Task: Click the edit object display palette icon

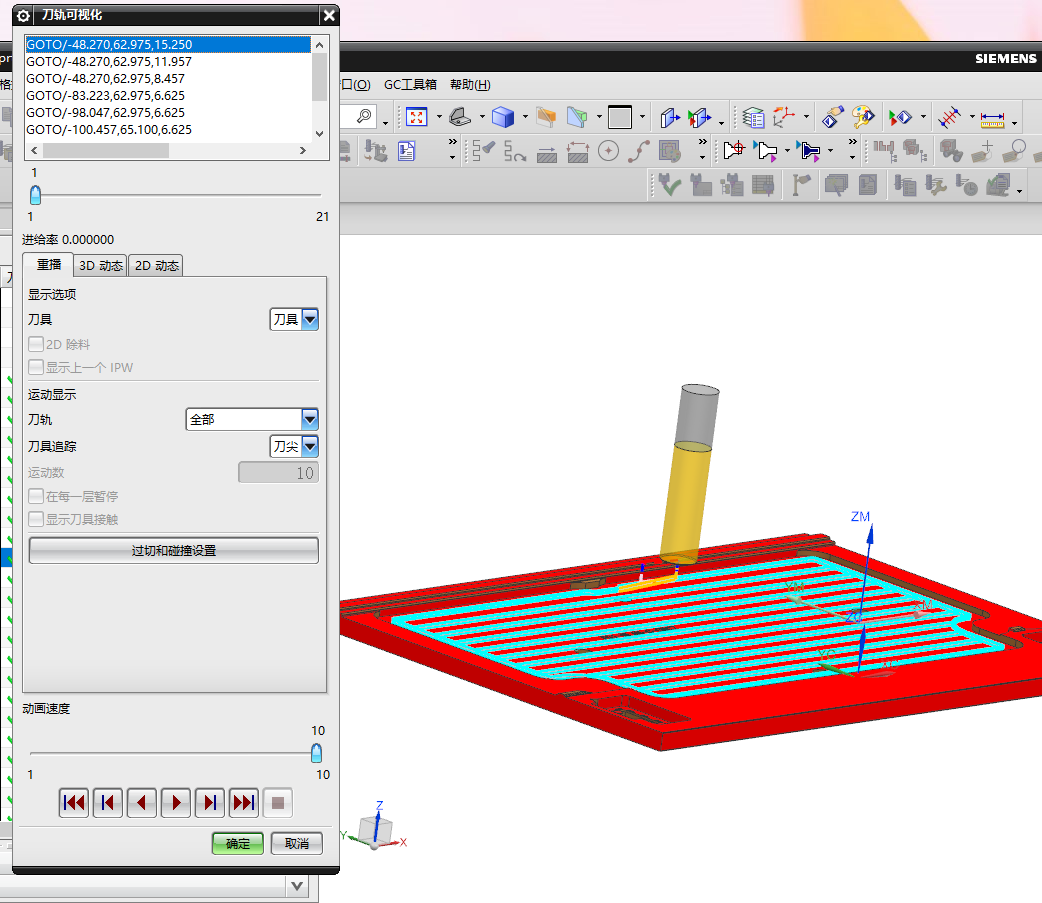Action: (863, 118)
